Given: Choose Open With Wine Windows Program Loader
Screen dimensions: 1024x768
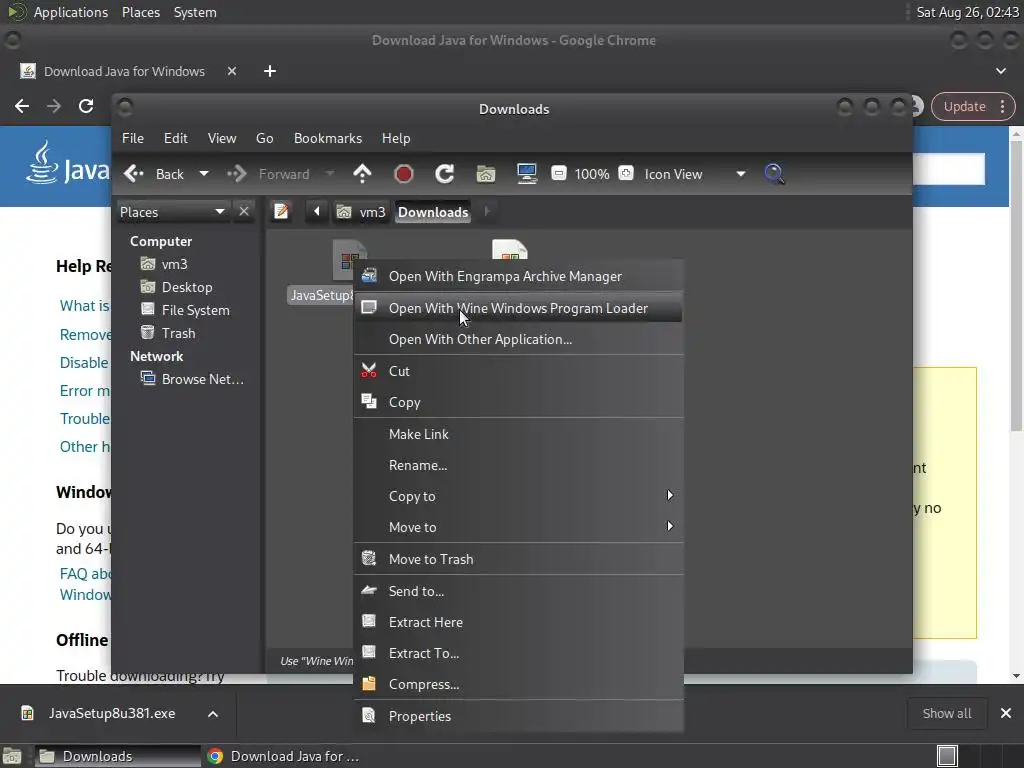Looking at the screenshot, I should coord(519,308).
